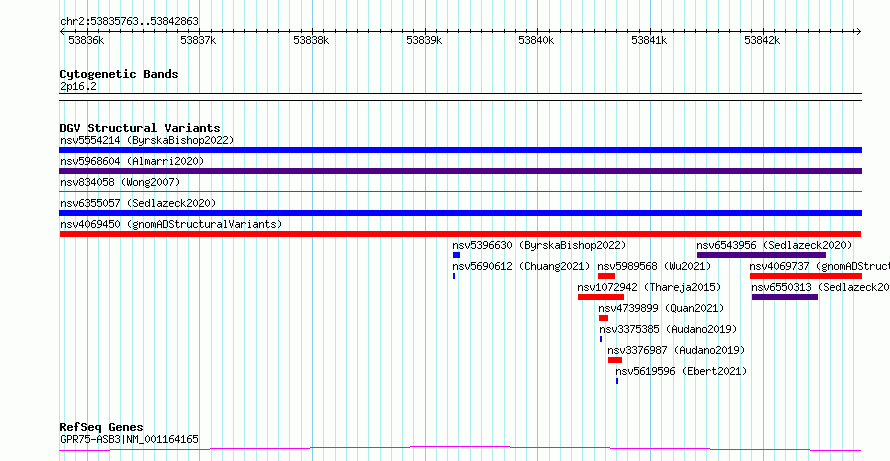Viewport: 890px width, 461px height.
Task: Open the nsv6543956 (Sedlazeck2020) label
Action: tap(774, 245)
